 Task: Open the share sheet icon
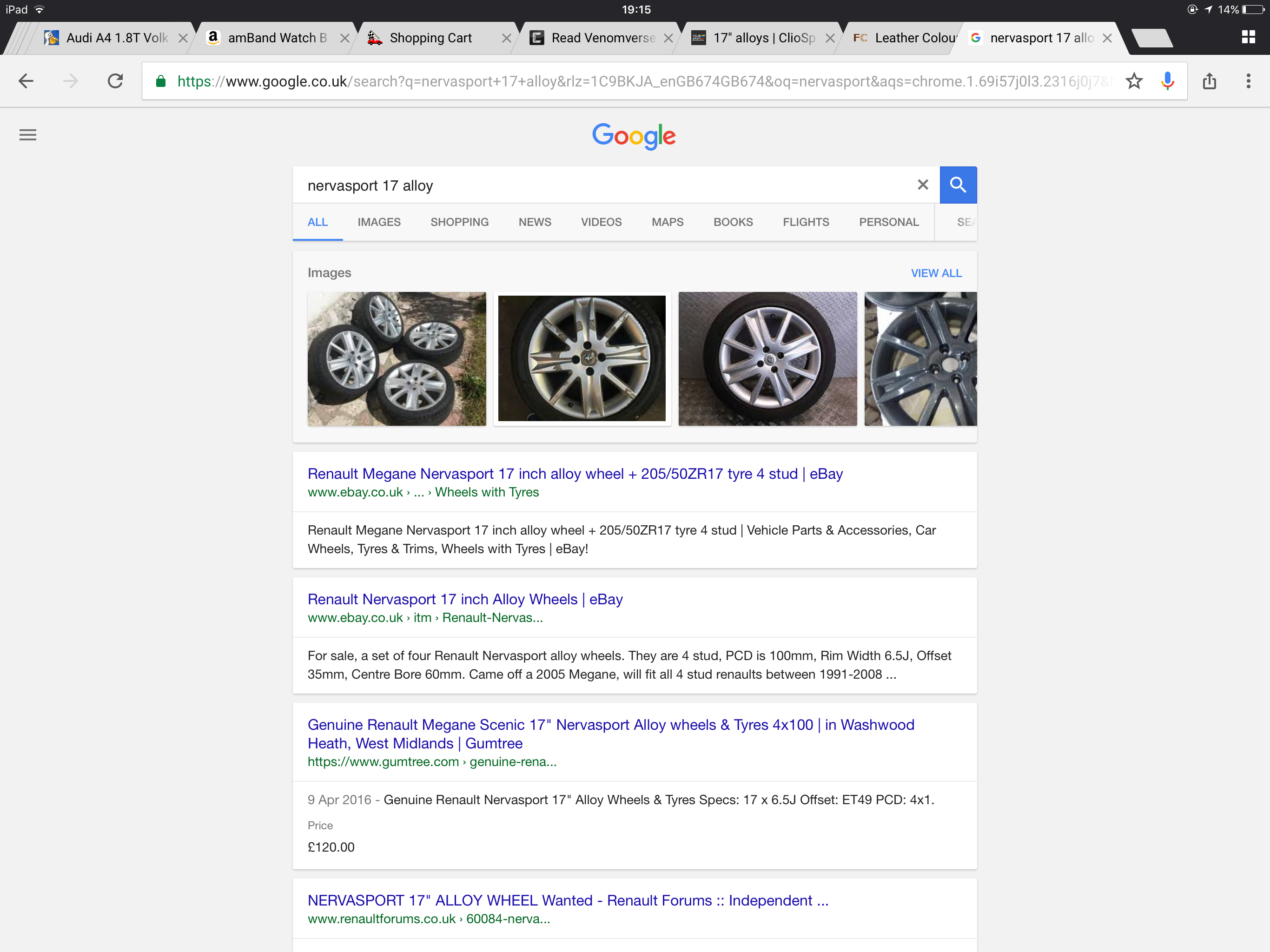point(1209,81)
